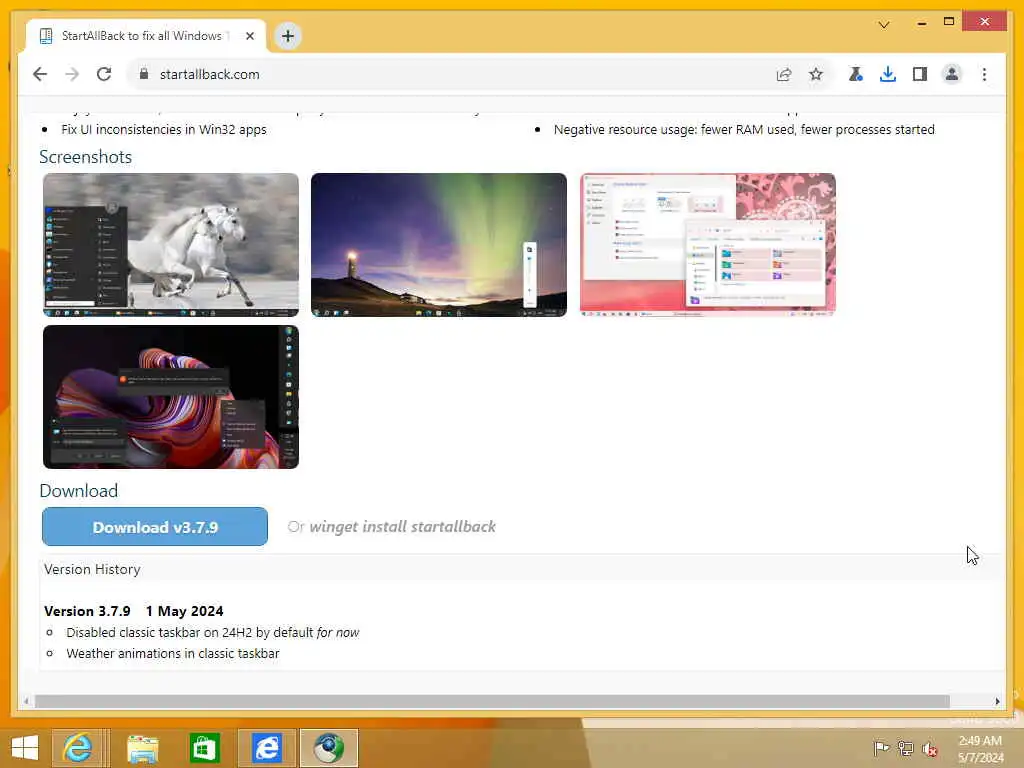Click the padlock site info icon
Screen dimensions: 1024x768
[x=144, y=74]
